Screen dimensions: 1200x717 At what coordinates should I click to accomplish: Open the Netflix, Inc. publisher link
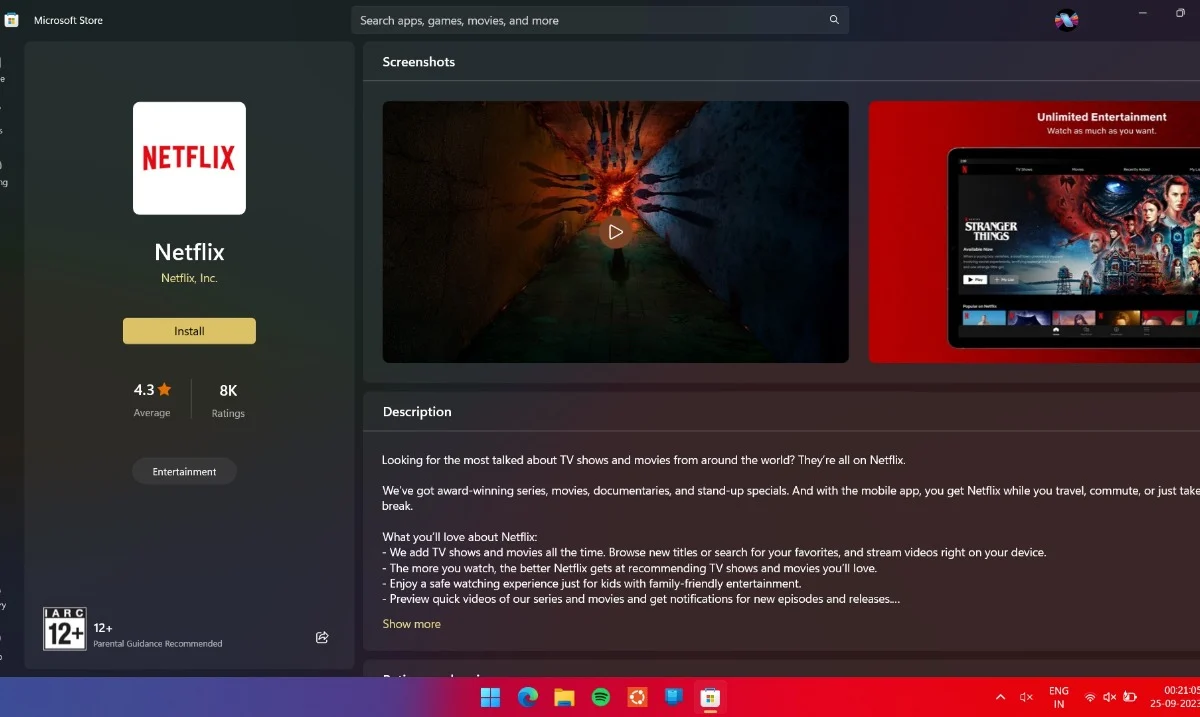(x=189, y=278)
